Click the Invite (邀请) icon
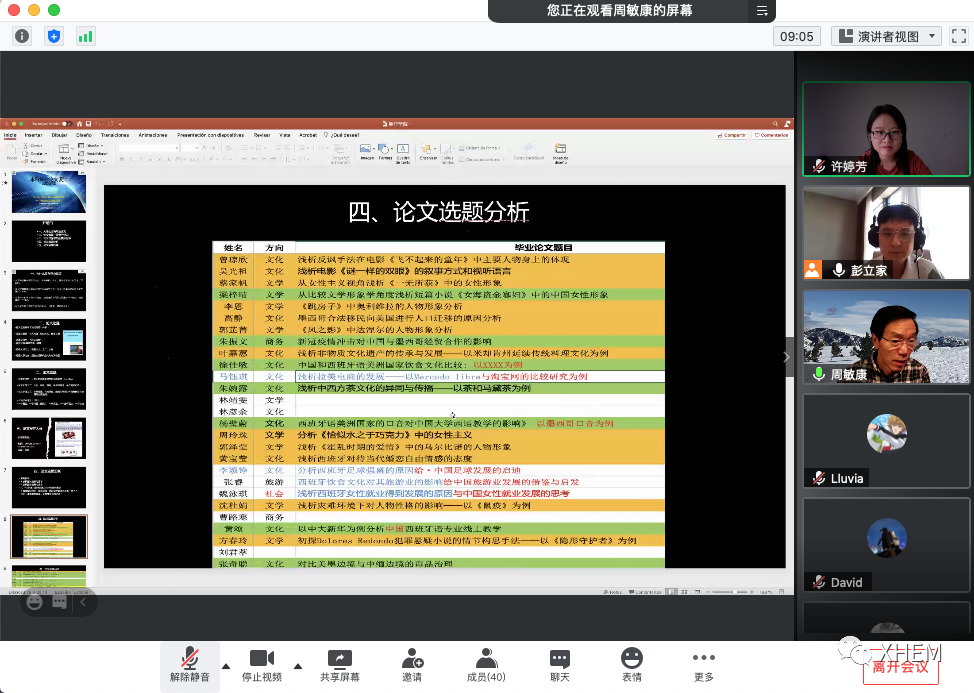974x693 pixels. point(412,665)
